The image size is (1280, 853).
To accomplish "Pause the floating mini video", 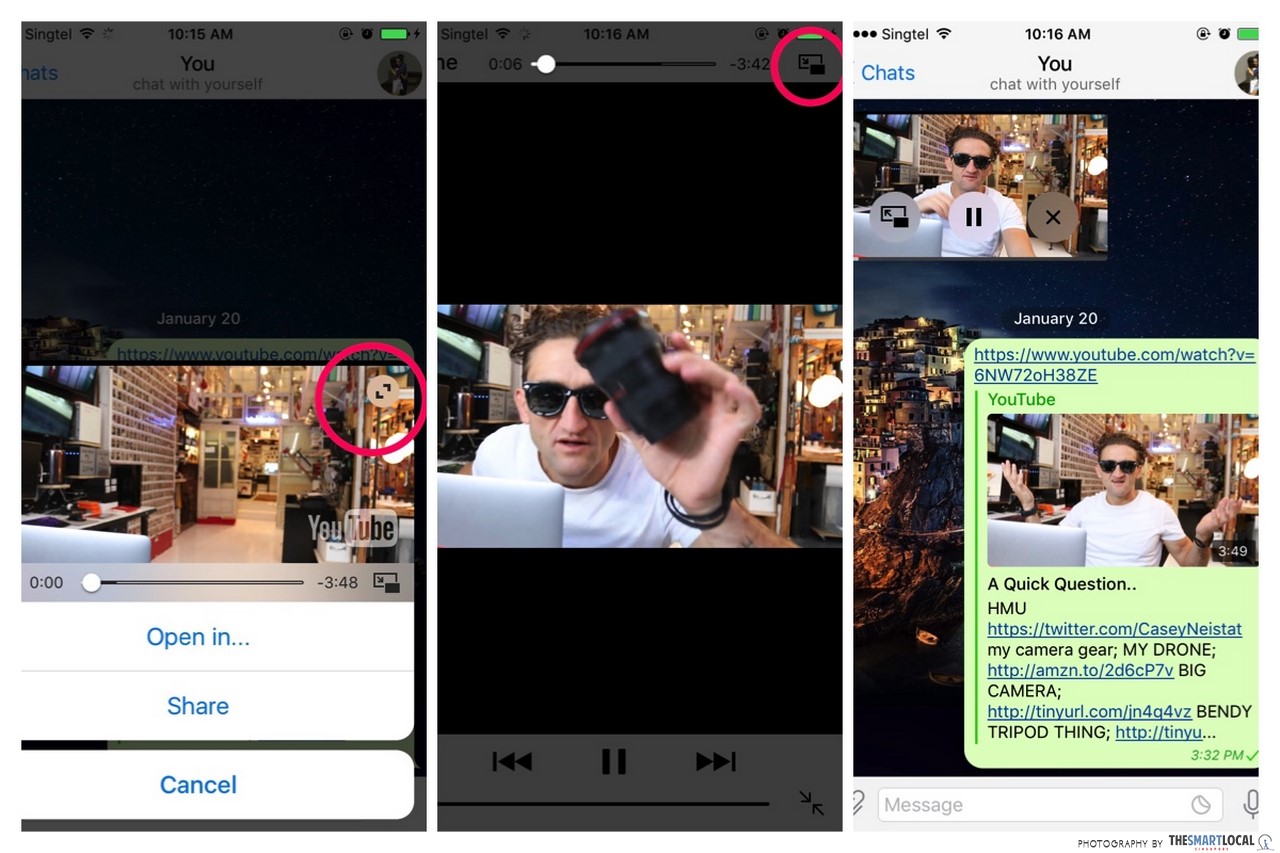I will click(973, 217).
